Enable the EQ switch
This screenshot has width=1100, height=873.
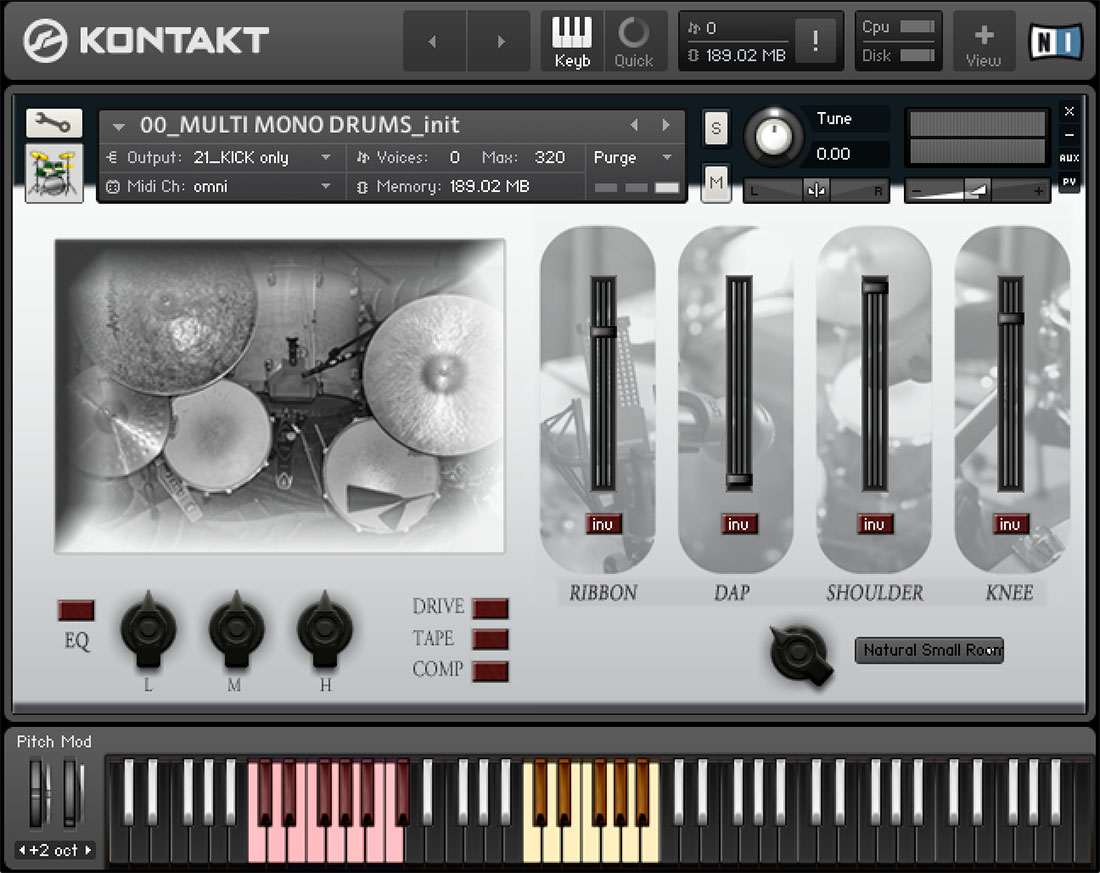(x=76, y=610)
